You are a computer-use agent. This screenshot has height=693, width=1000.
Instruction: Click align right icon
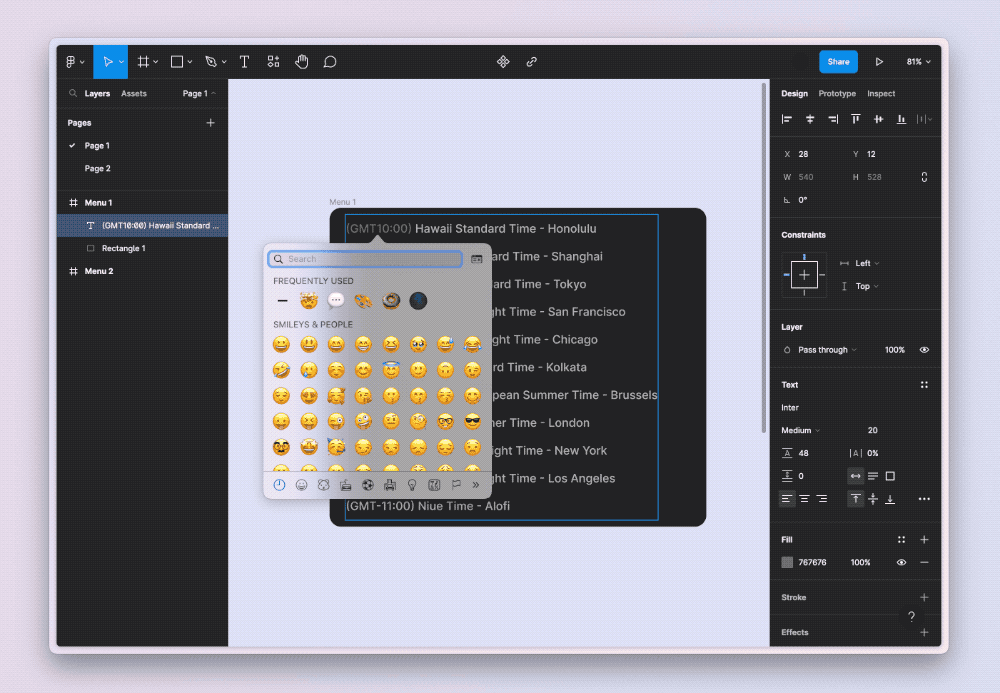833,119
